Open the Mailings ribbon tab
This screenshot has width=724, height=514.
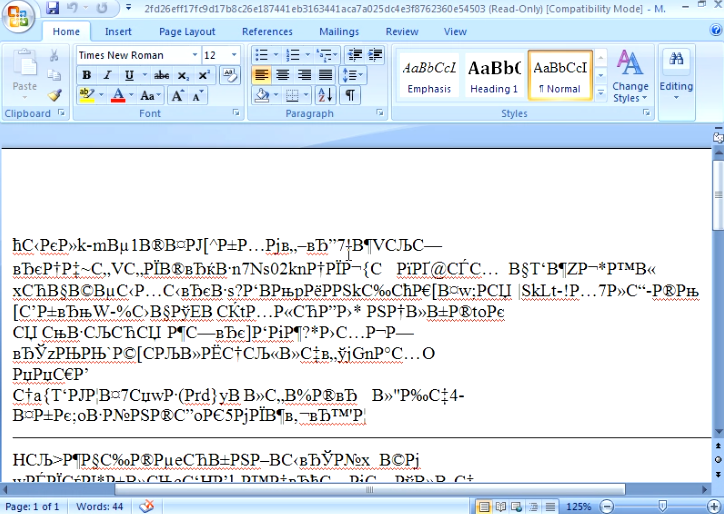coord(339,32)
